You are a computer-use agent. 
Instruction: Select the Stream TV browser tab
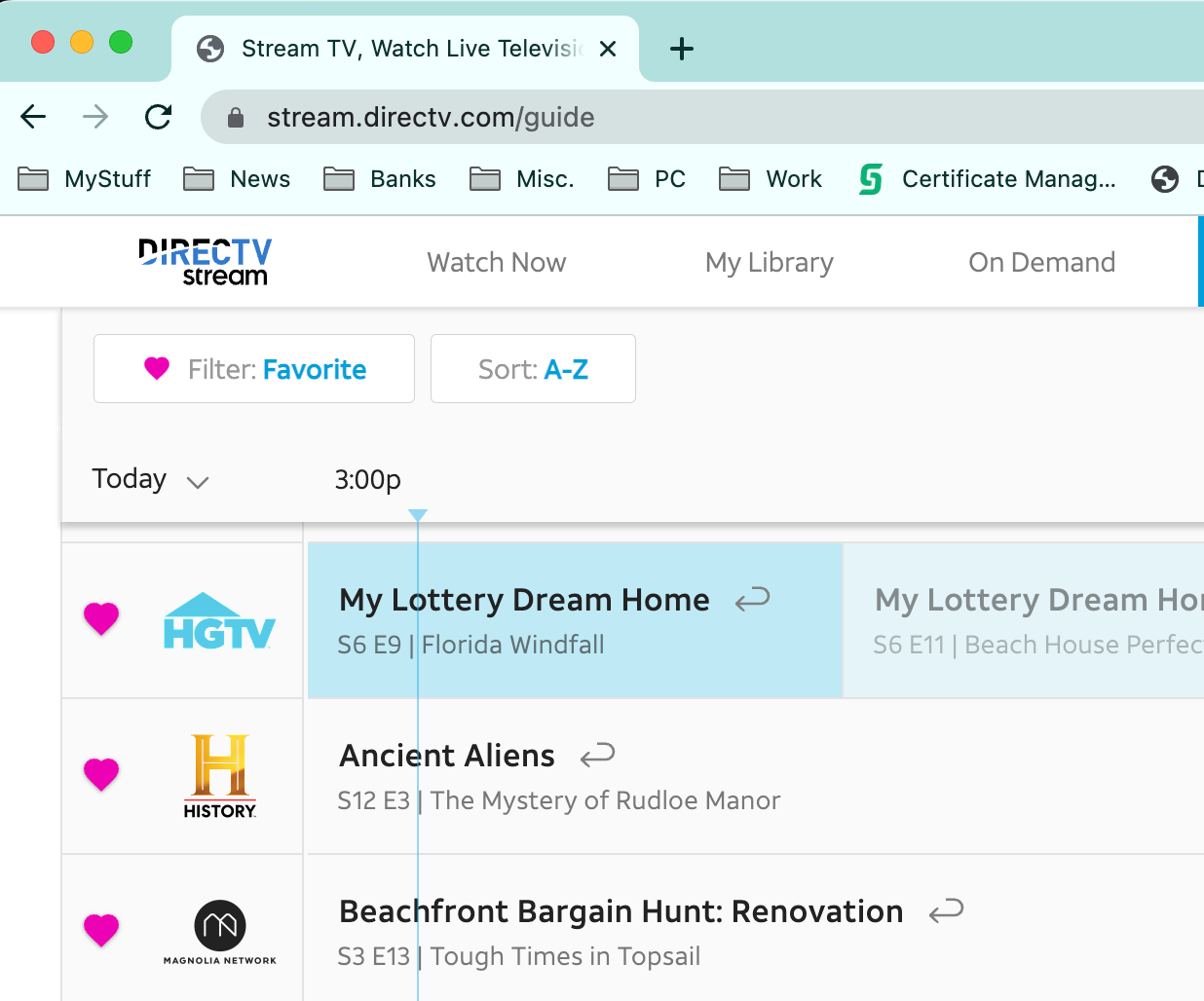pyautogui.click(x=405, y=49)
